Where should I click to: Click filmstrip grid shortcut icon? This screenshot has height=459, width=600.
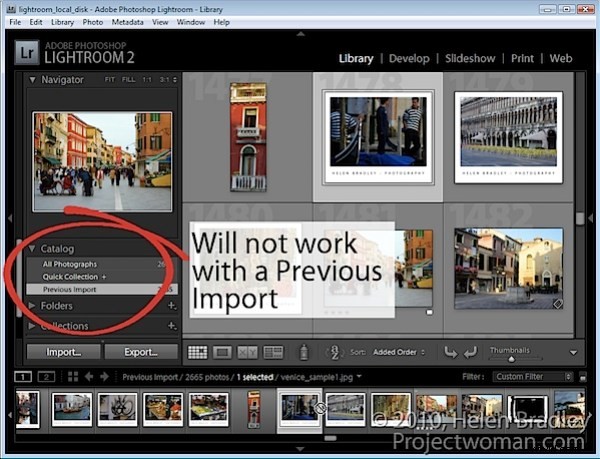pos(73,377)
